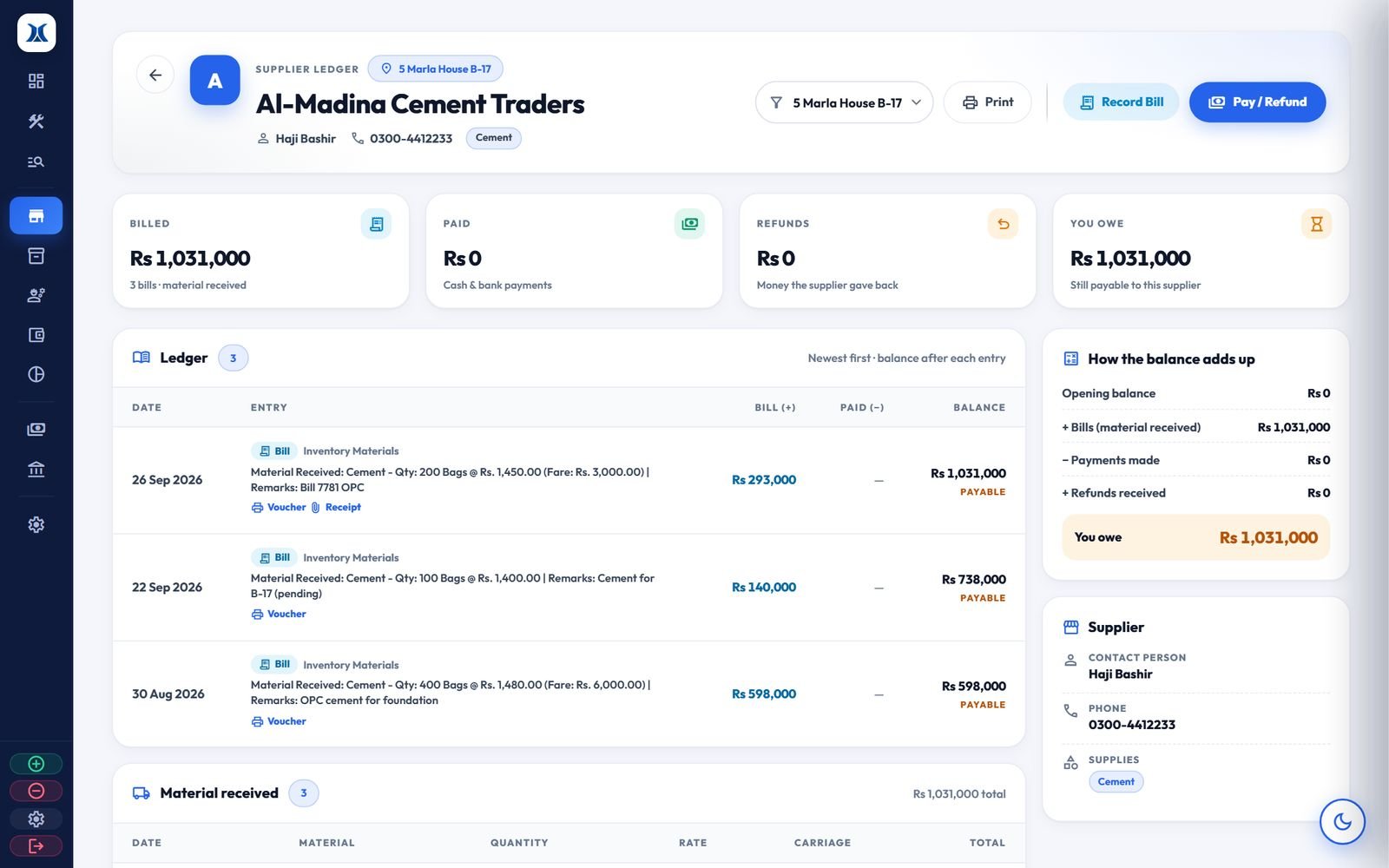The height and width of the screenshot is (868, 1389).
Task: Open Receipt link for the 26 Sep 2026 bill
Action: 336,508
